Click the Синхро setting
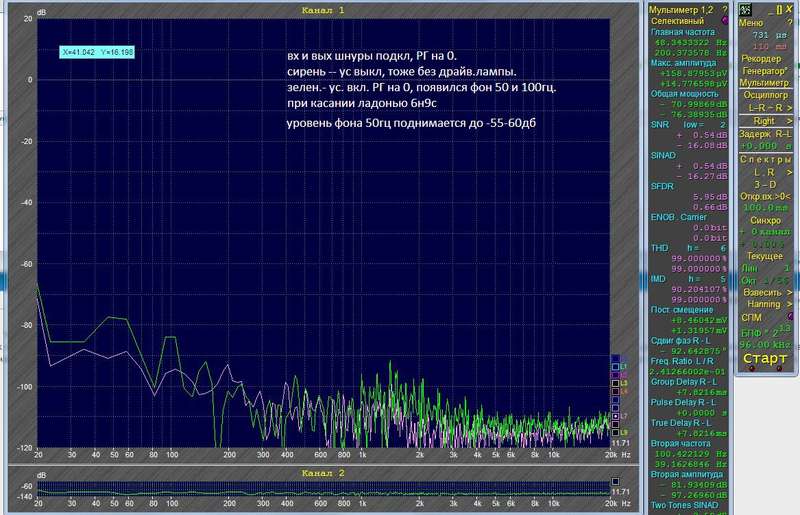This screenshot has height=515, width=800. click(x=765, y=220)
